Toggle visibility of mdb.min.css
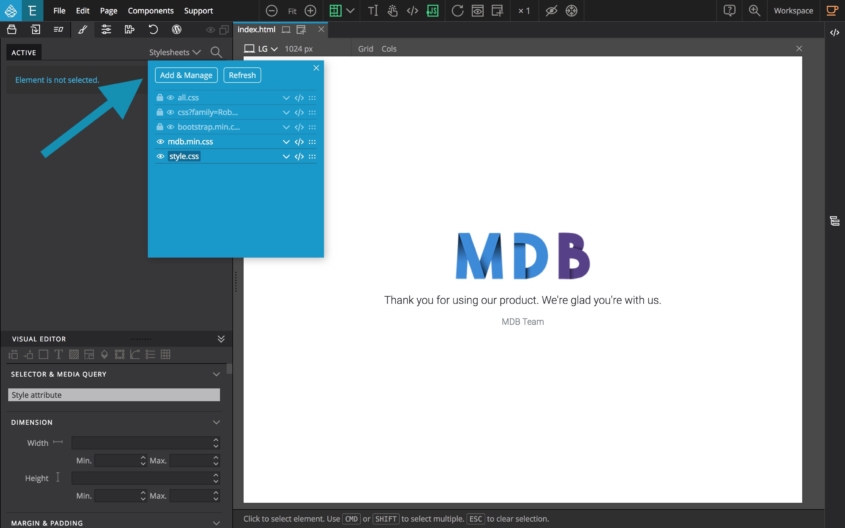Image resolution: width=845 pixels, height=528 pixels. [160, 142]
